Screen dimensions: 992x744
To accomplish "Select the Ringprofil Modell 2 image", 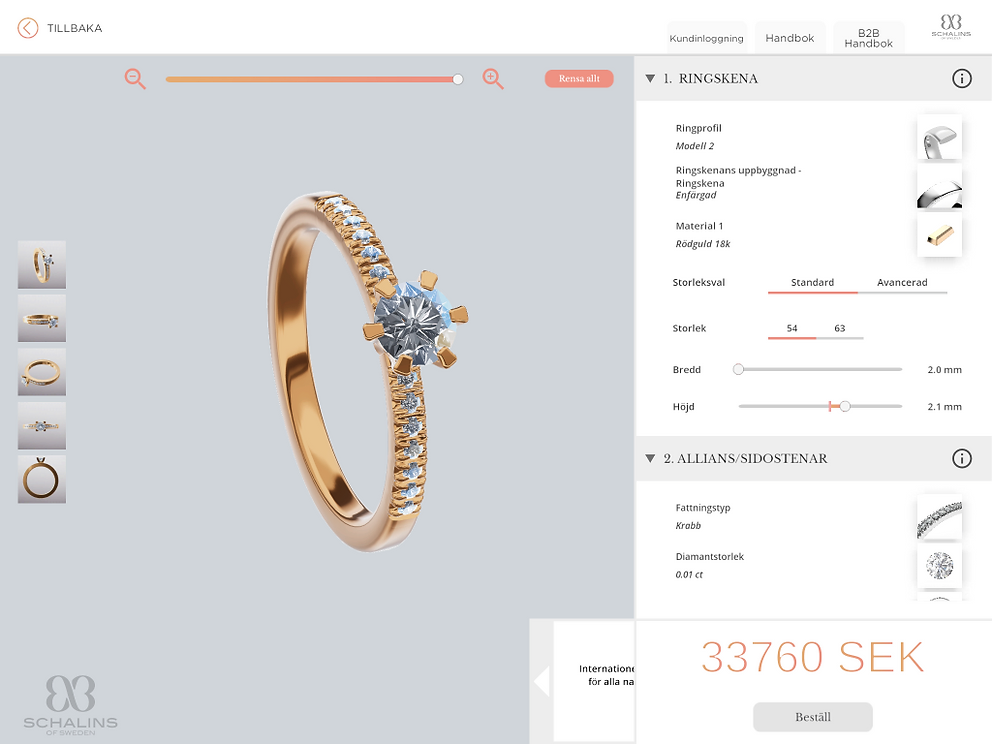I will [939, 137].
